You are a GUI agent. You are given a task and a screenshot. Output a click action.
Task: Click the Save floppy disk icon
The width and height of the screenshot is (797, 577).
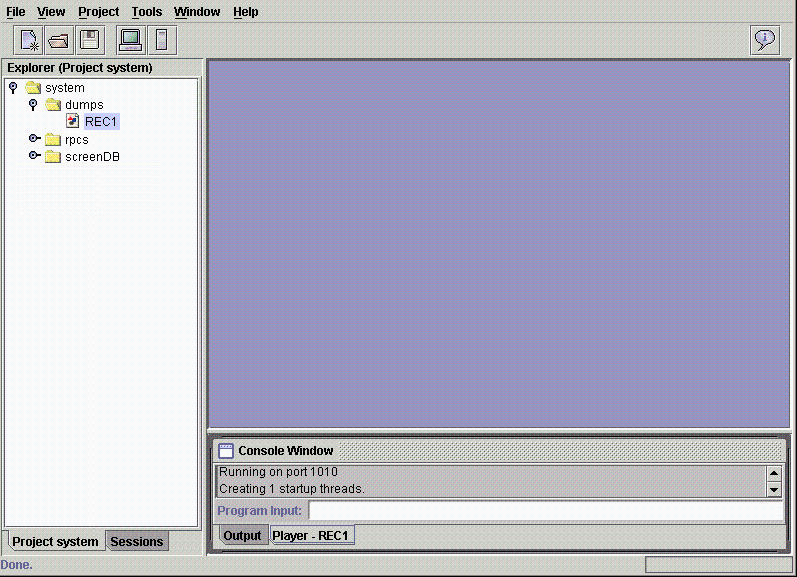coord(90,40)
